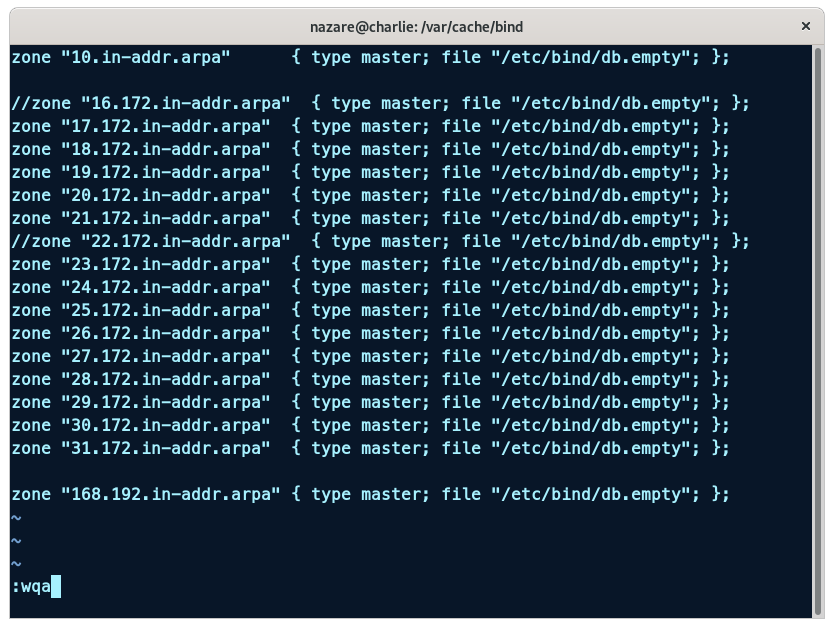
Task: Click "type master" on the 20.172 line
Action: (370, 195)
